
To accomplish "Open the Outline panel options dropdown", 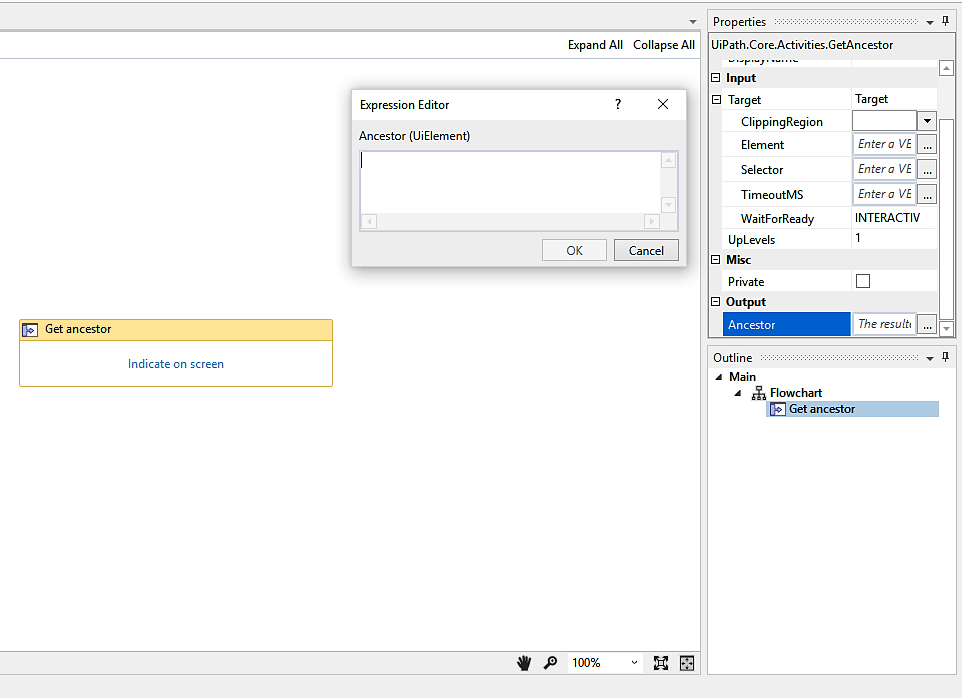I will click(929, 358).
